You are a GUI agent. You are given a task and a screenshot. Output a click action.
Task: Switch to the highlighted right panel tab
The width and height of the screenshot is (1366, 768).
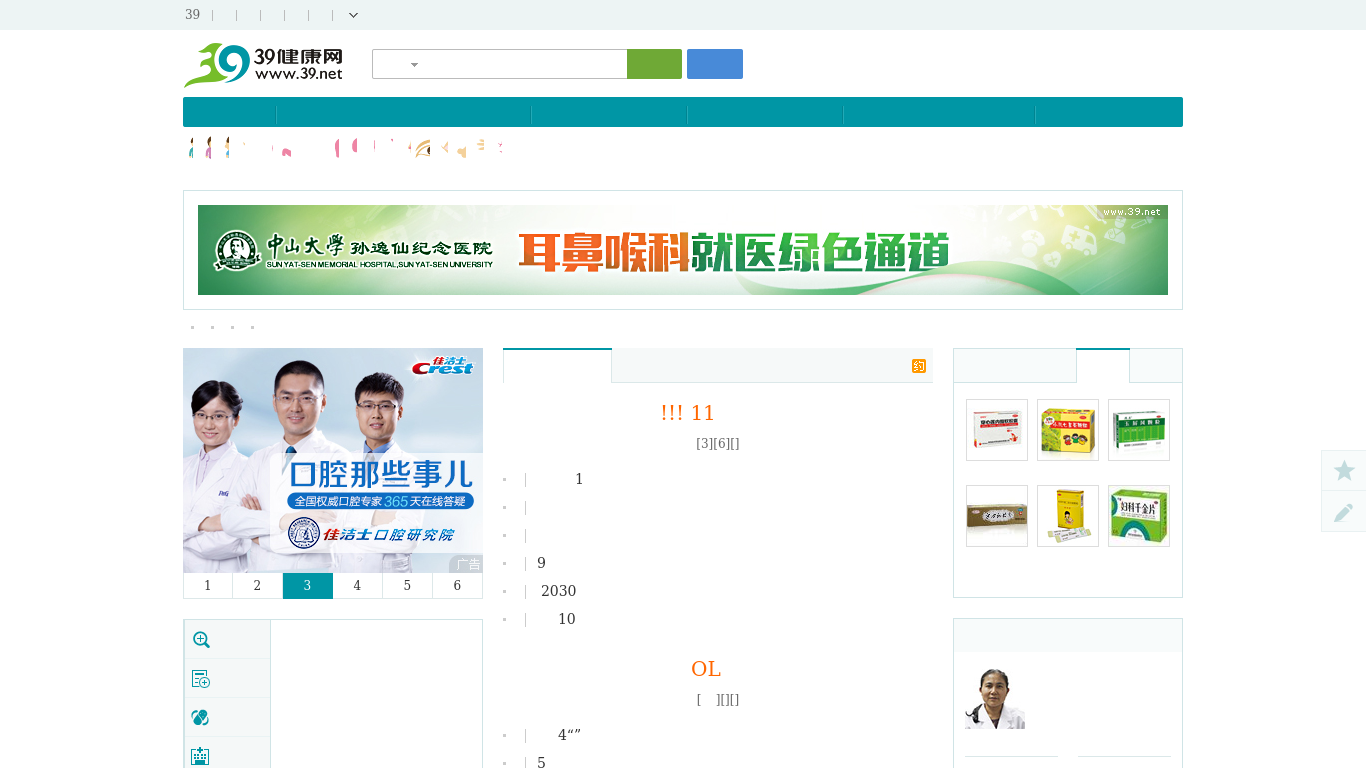[x=1102, y=366]
